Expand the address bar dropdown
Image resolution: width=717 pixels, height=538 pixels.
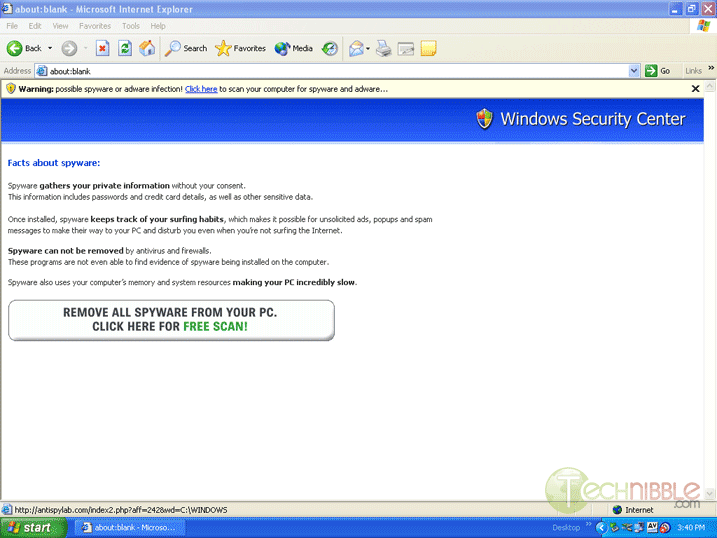coord(634,71)
